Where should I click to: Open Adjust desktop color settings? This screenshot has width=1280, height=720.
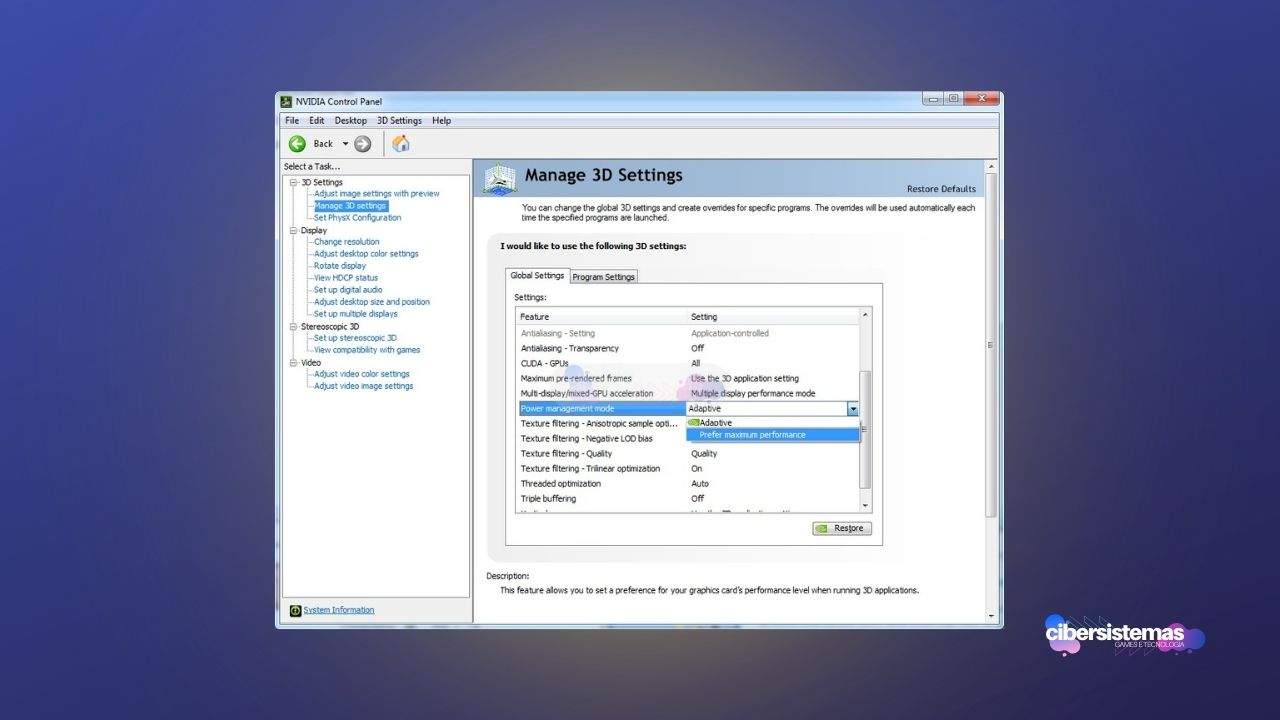coord(366,254)
